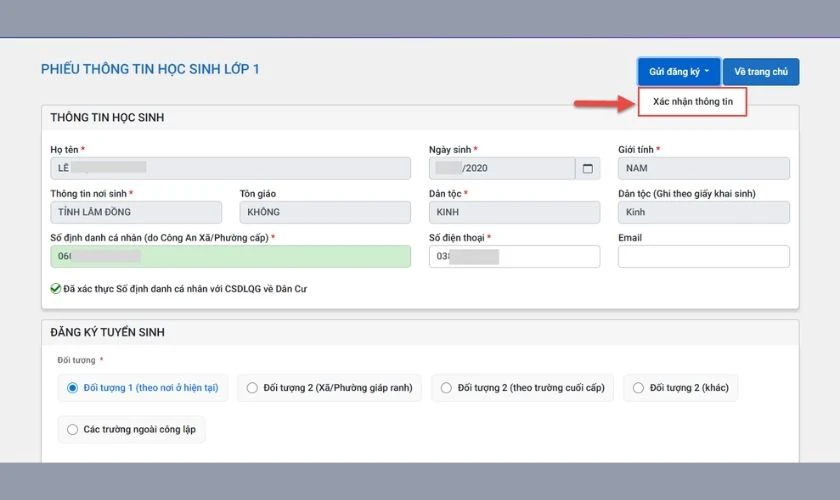Click the Ngày sinh date field
Image resolution: width=840 pixels, height=500 pixels.
[502, 168]
